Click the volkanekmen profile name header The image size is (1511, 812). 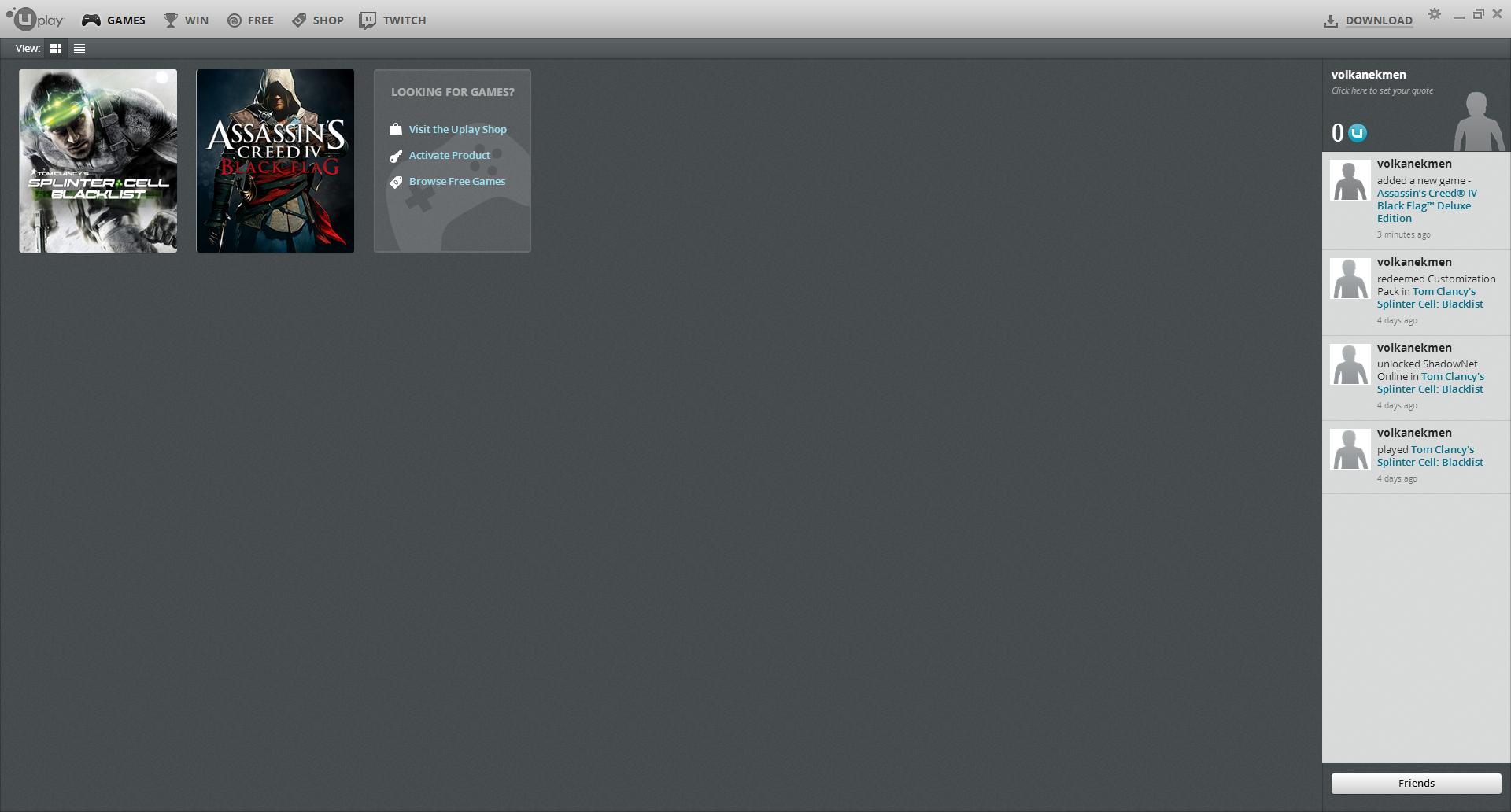1369,75
